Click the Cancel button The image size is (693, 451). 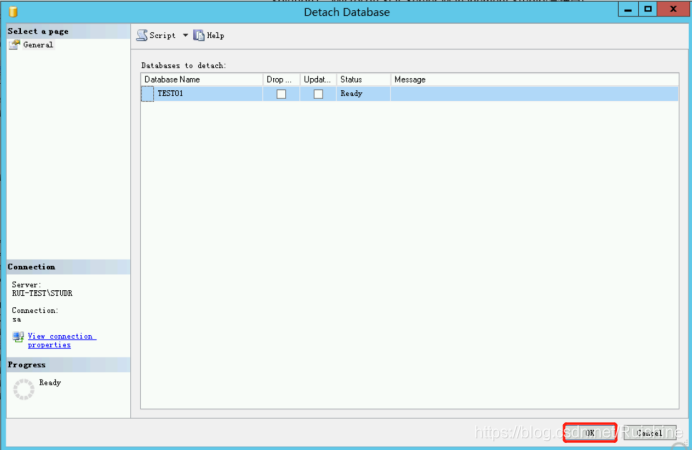649,433
